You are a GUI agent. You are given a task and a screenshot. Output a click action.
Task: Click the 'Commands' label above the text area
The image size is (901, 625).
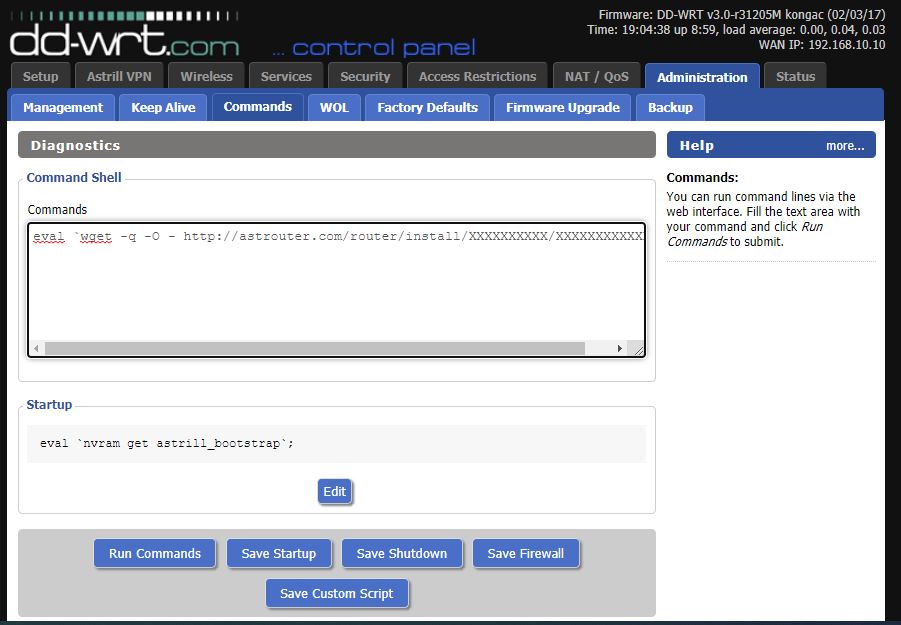pos(57,210)
